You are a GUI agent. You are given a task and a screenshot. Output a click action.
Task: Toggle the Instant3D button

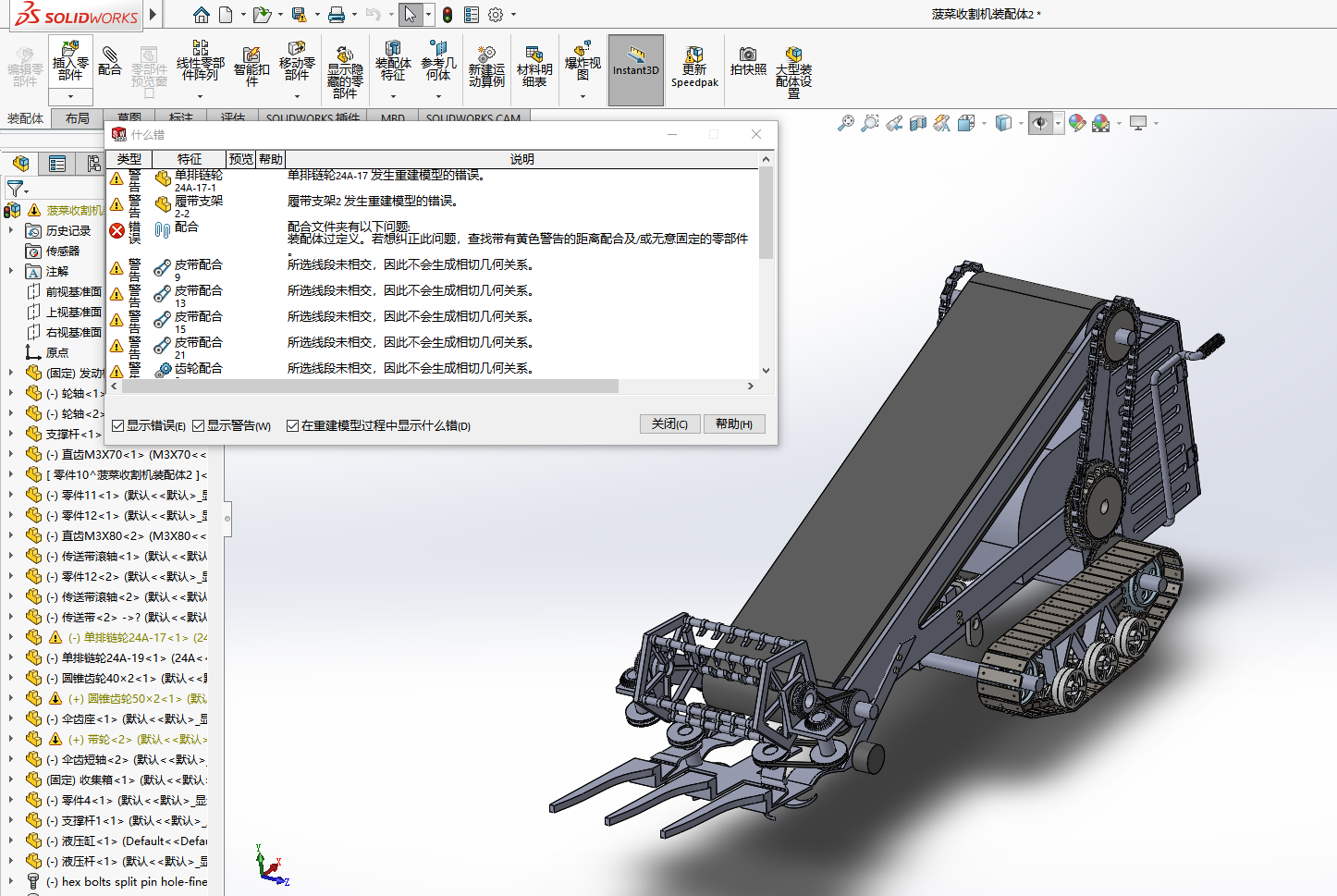point(636,70)
